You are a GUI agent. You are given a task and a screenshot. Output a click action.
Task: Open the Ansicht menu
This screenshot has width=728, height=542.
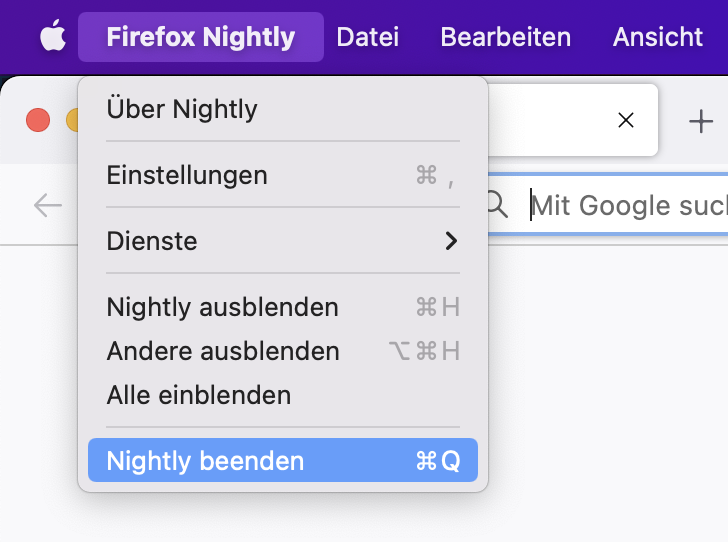coord(657,37)
